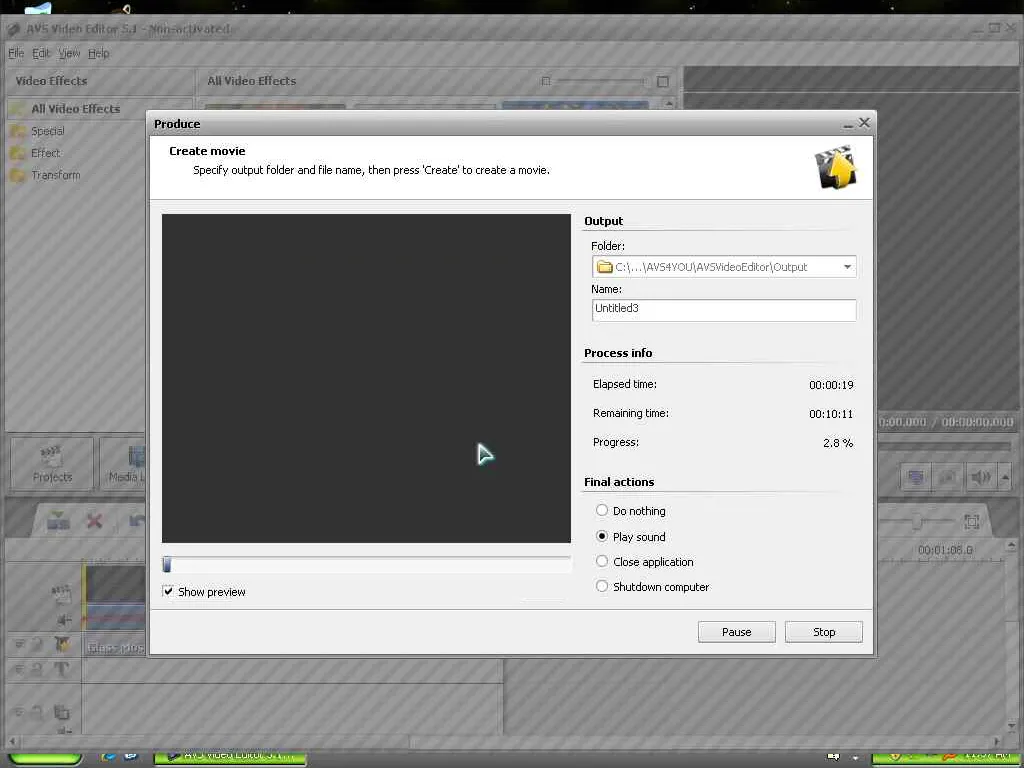This screenshot has height=768, width=1024.
Task: Click the remaining time value 00:10:11
Action: pyautogui.click(x=831, y=413)
